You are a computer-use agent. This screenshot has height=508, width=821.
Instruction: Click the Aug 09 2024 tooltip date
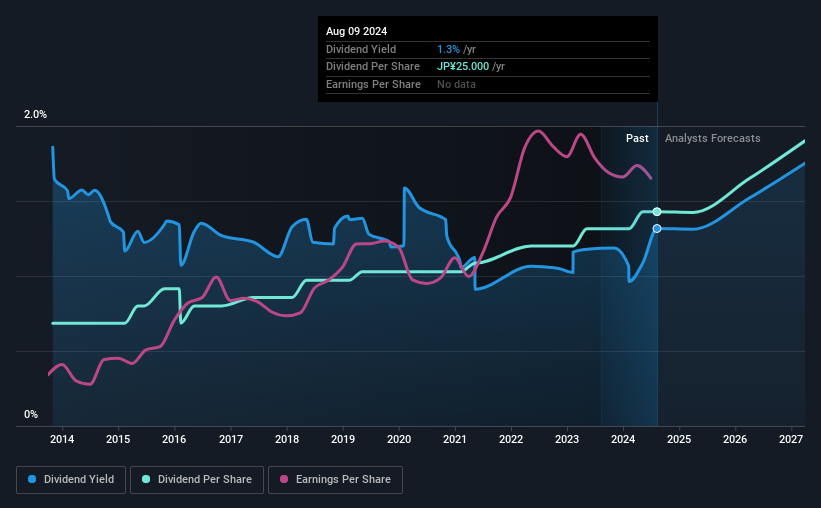pos(357,31)
